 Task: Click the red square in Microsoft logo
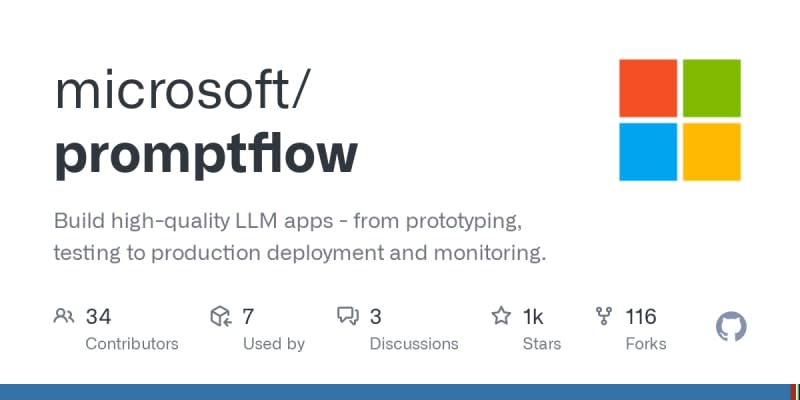648,88
